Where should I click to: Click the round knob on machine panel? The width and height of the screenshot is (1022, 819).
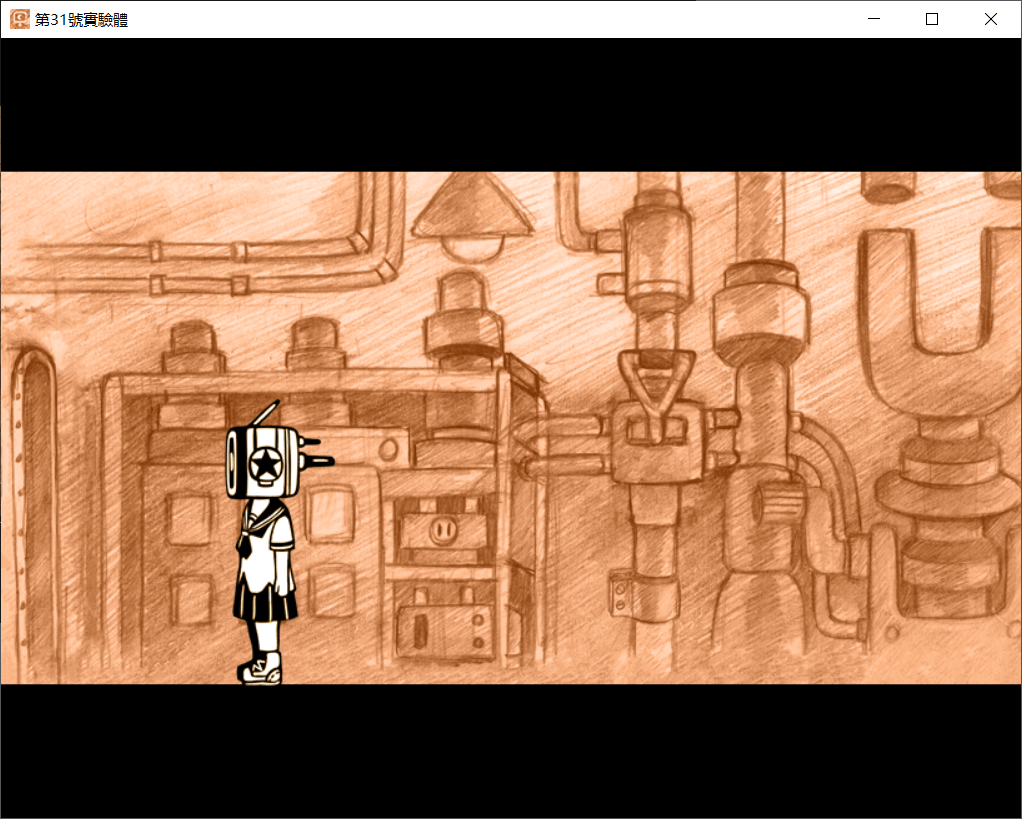[388, 449]
